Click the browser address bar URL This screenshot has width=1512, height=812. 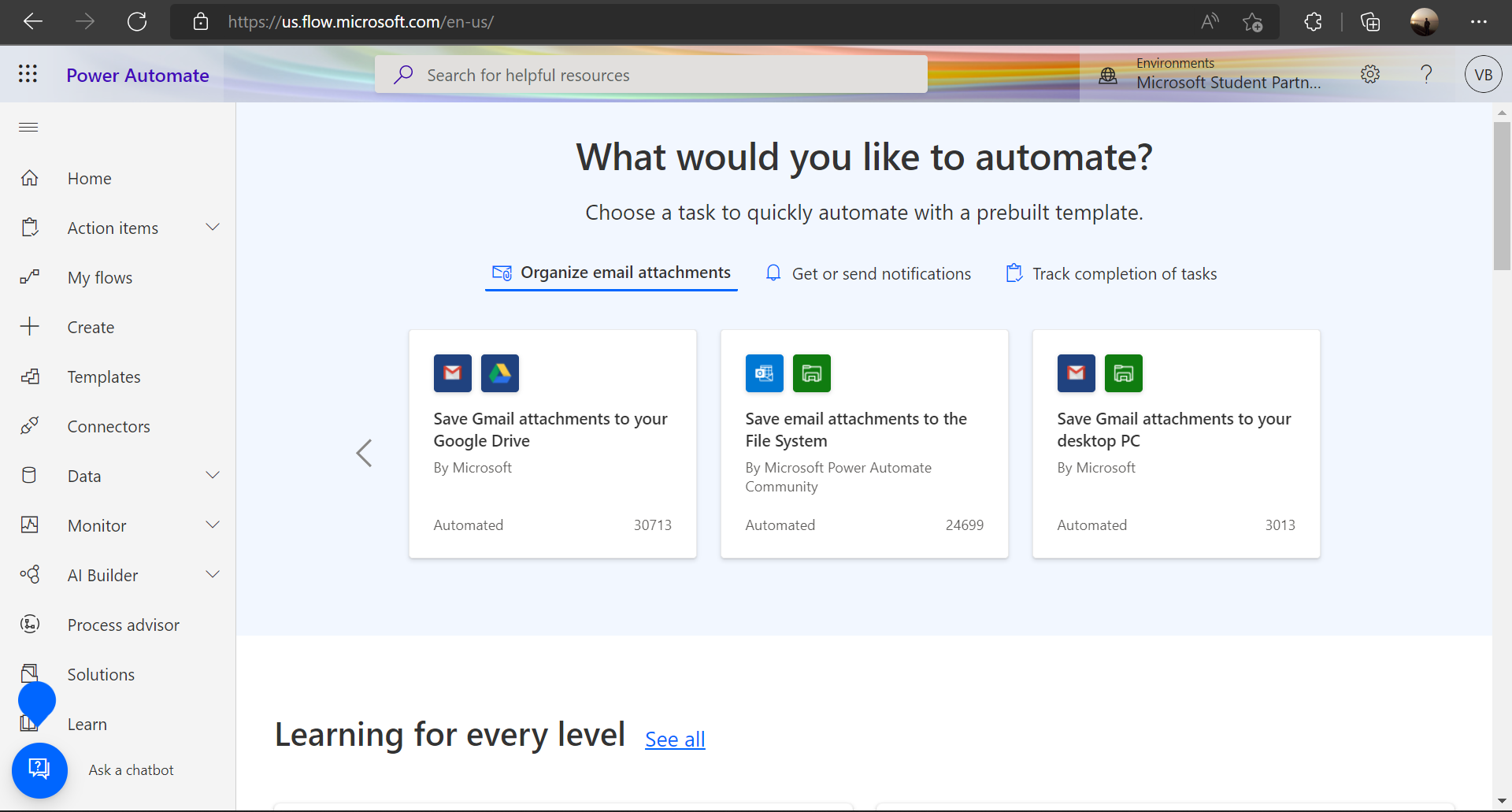pyautogui.click(x=361, y=22)
